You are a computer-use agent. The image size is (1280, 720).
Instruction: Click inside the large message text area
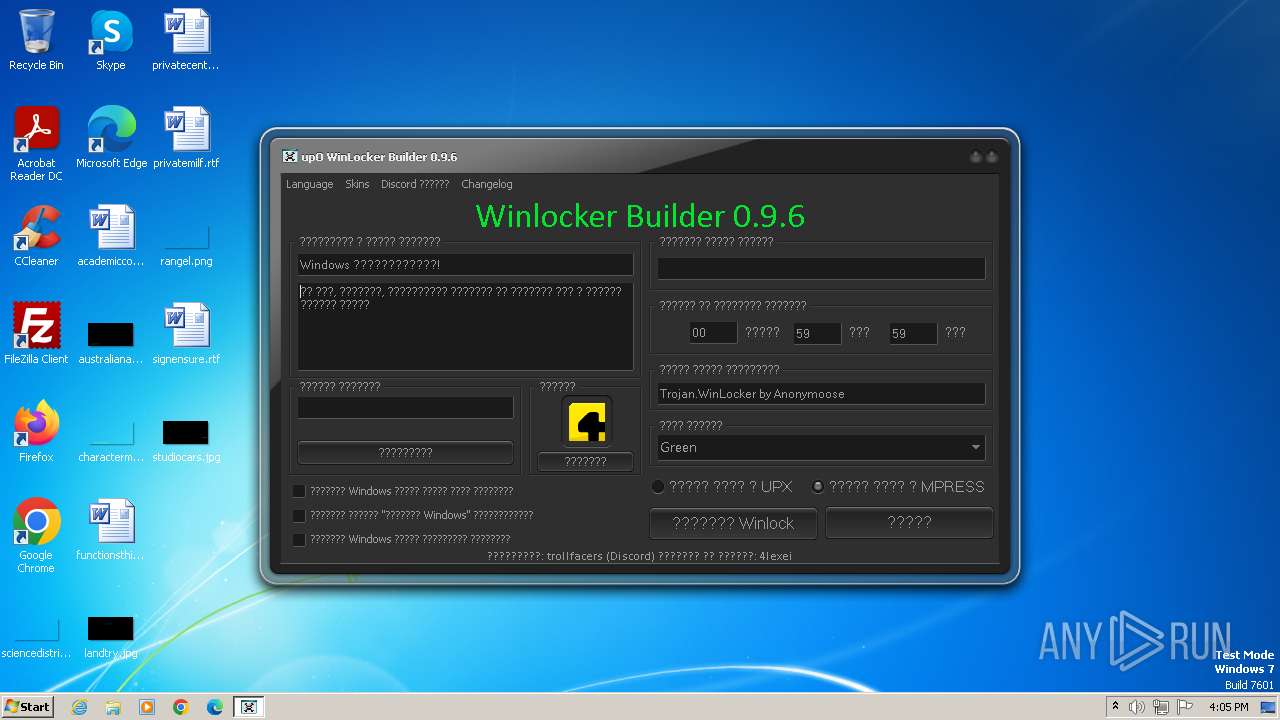[465, 326]
